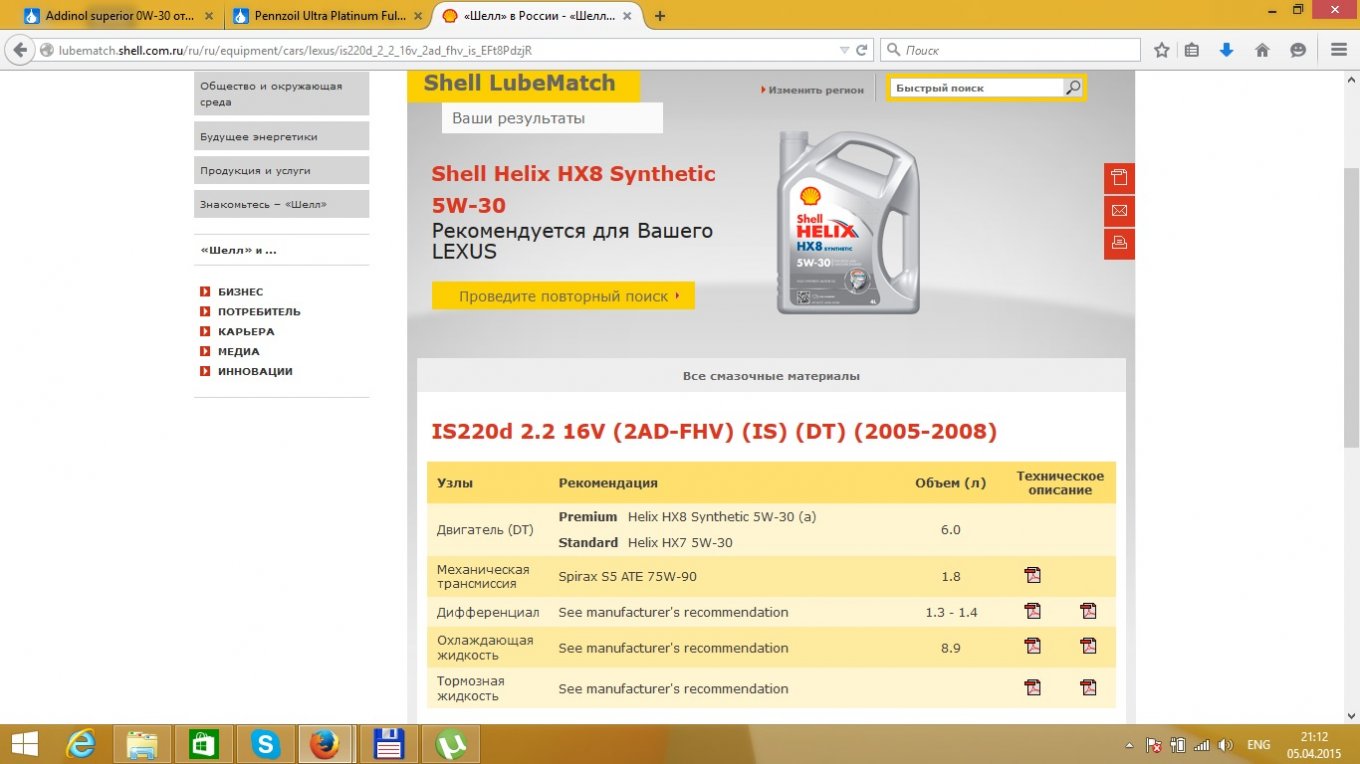Viewport: 1360px width, 764px height.
Task: Open the ИННОВАЦИИ link
Action: click(255, 372)
